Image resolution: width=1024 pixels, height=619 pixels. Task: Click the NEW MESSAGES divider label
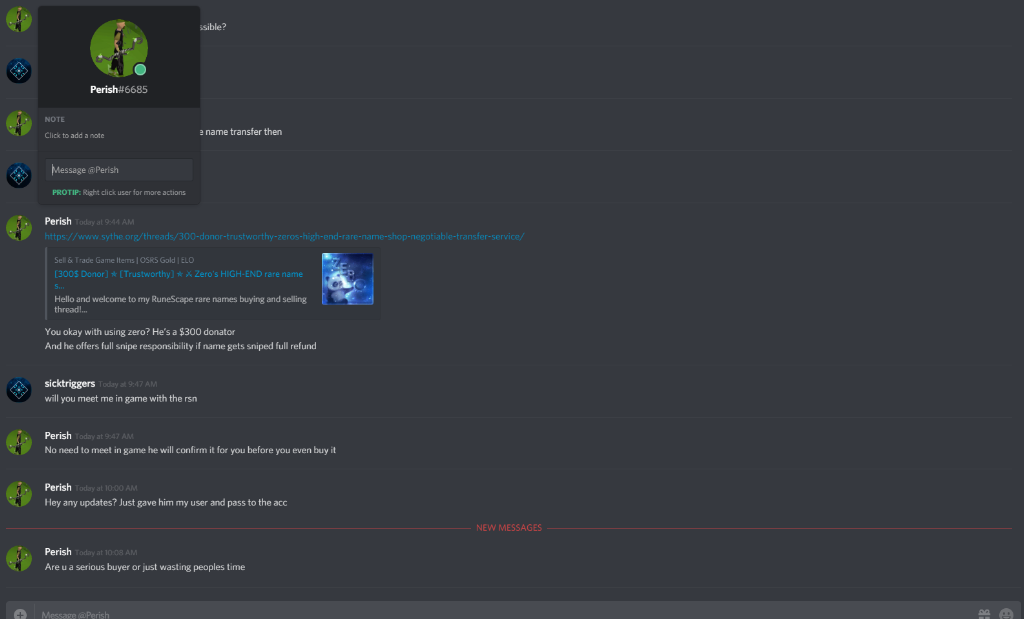[509, 528]
